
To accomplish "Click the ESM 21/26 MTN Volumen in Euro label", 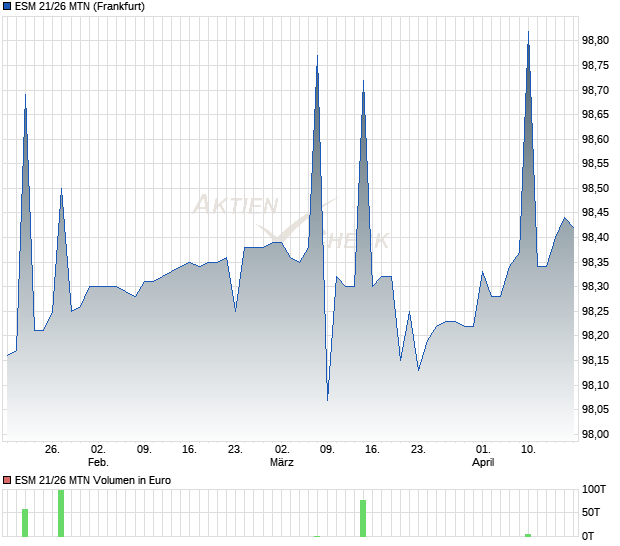I will coord(92,480).
